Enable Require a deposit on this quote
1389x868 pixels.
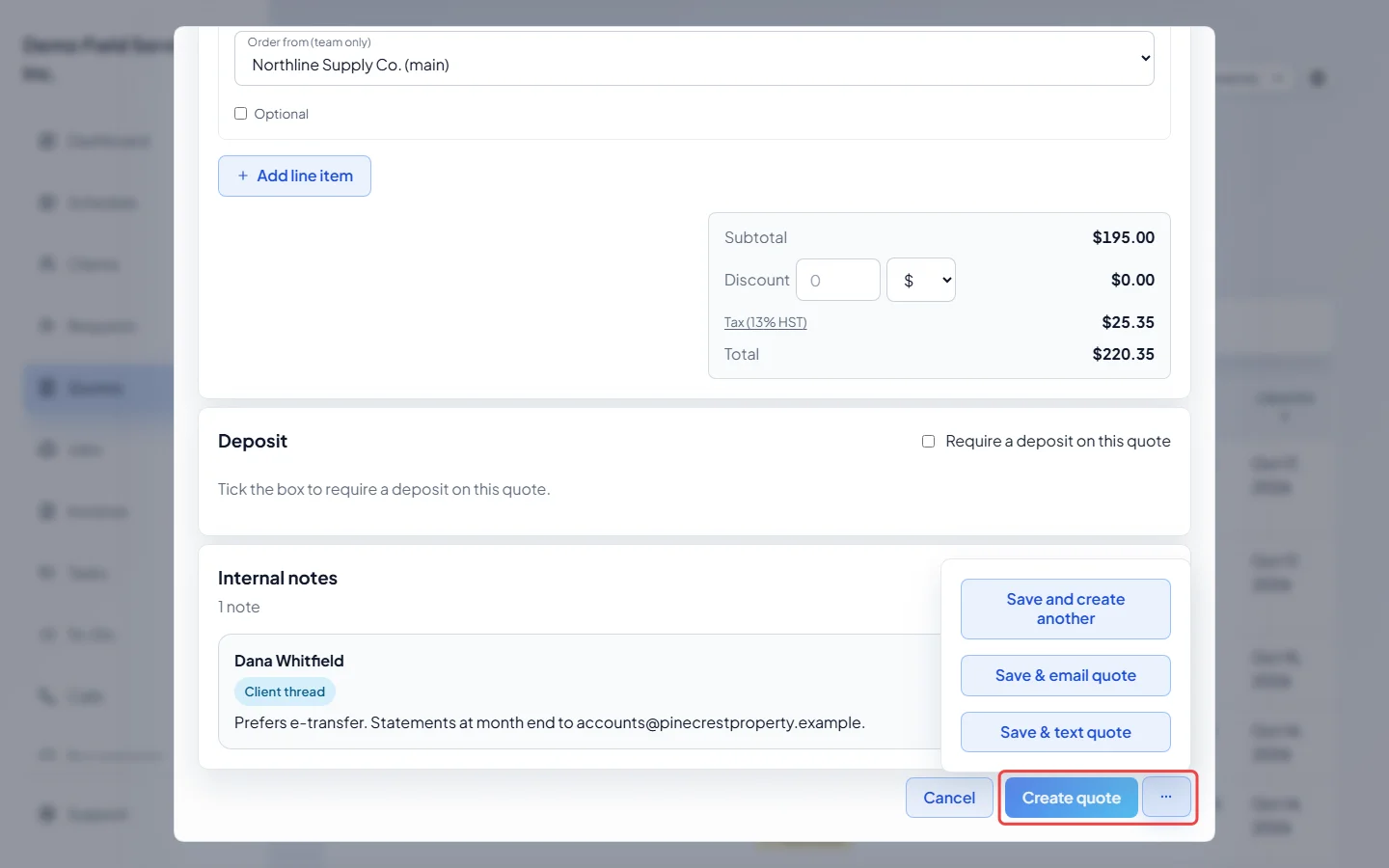coord(928,441)
